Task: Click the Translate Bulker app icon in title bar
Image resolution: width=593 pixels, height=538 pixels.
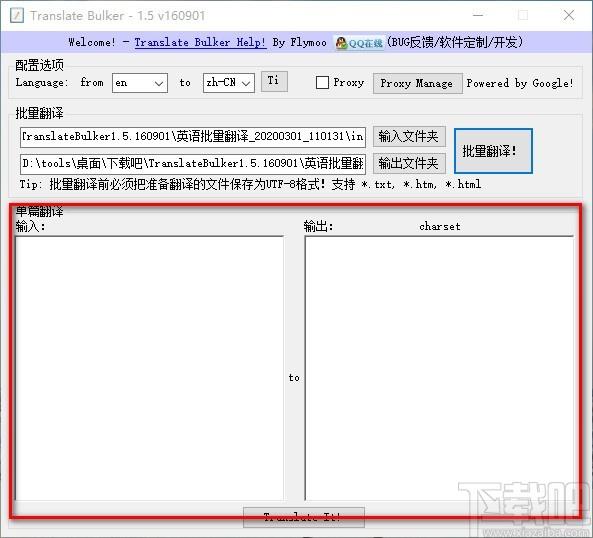Action: click(17, 16)
